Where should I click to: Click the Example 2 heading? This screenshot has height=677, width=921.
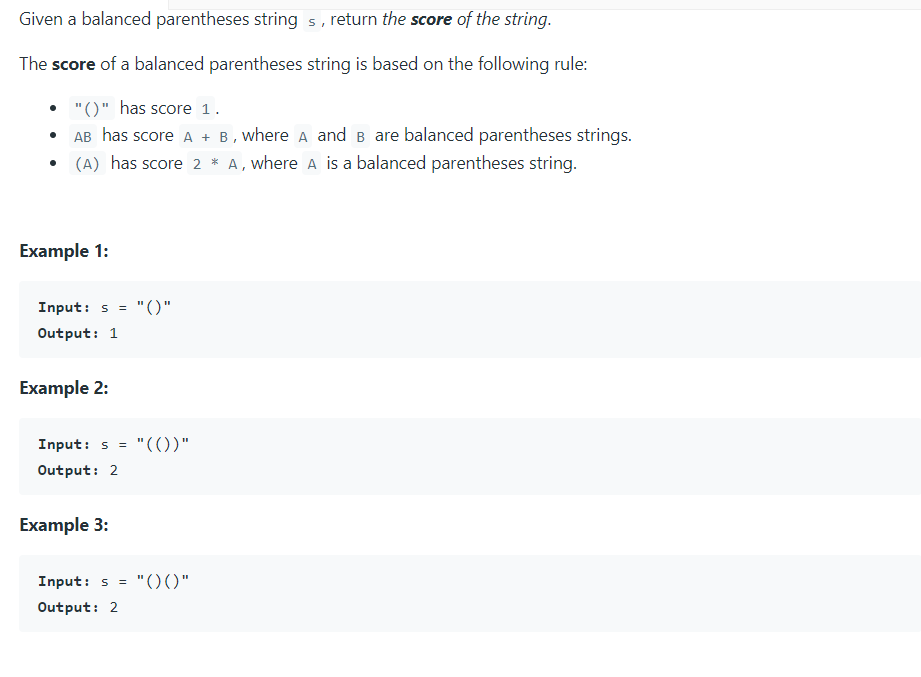pyautogui.click(x=64, y=388)
